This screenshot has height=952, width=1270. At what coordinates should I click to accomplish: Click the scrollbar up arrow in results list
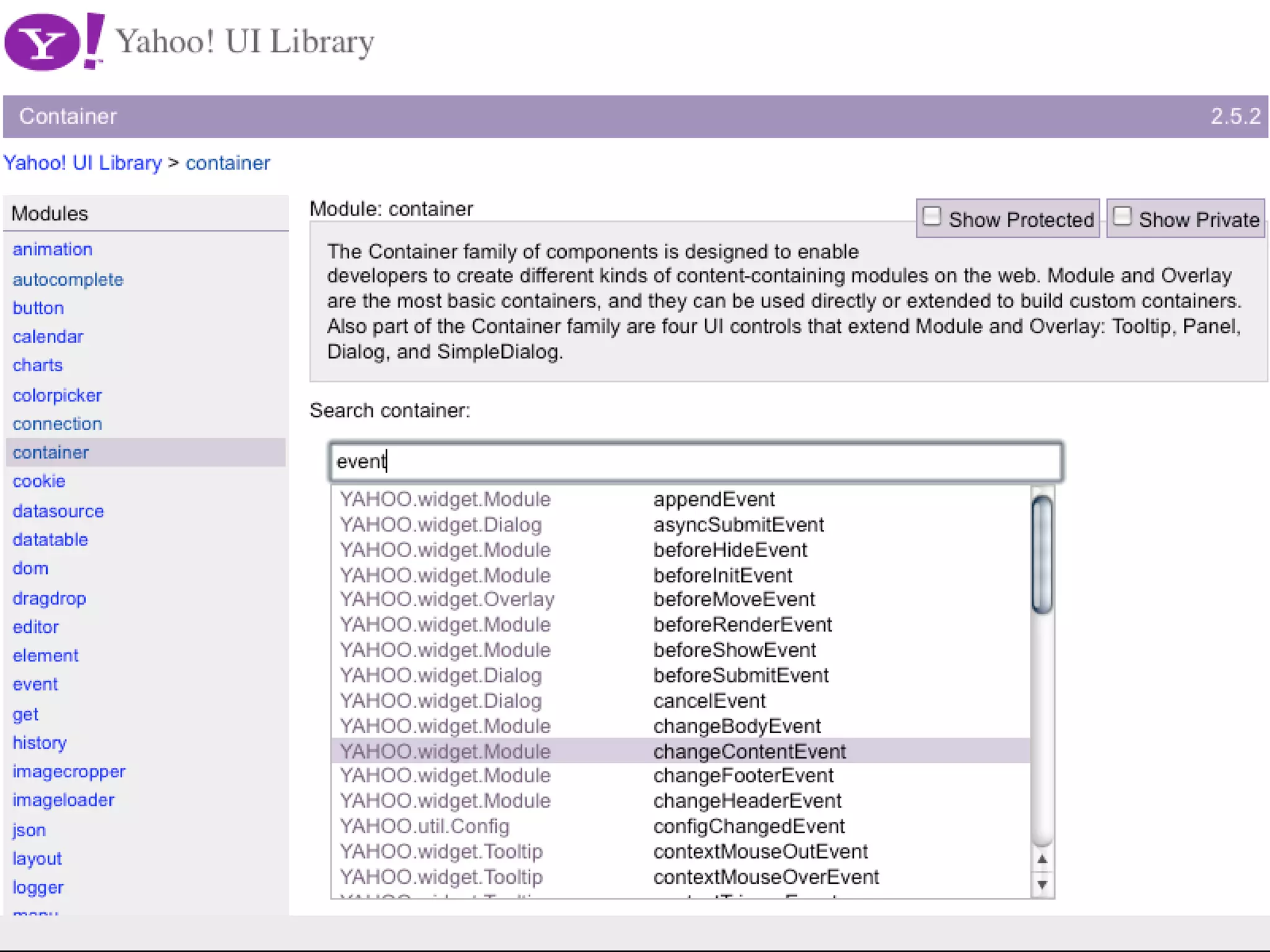(1042, 860)
